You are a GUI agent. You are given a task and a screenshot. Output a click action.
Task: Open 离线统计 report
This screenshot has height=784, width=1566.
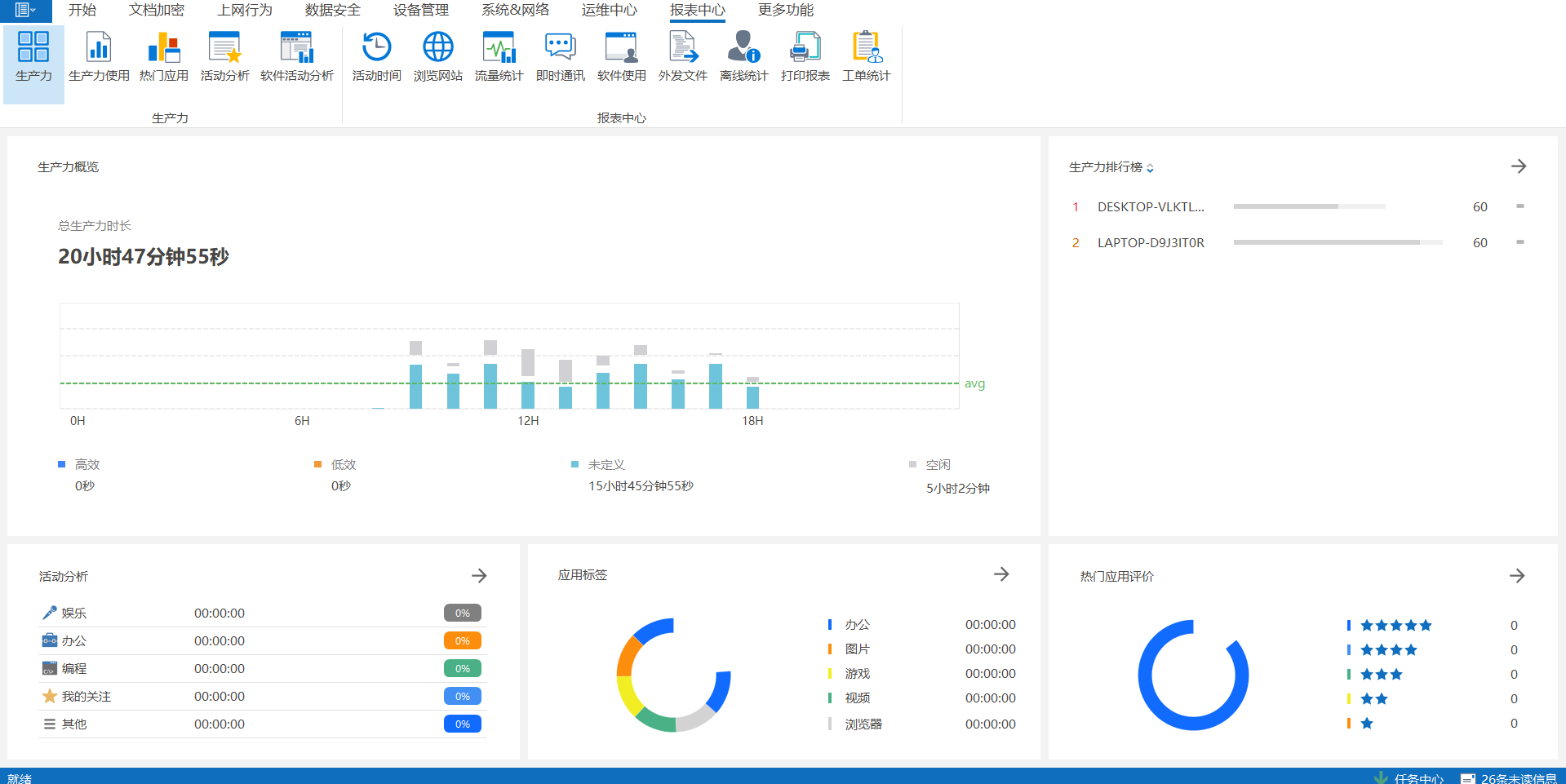coord(743,57)
